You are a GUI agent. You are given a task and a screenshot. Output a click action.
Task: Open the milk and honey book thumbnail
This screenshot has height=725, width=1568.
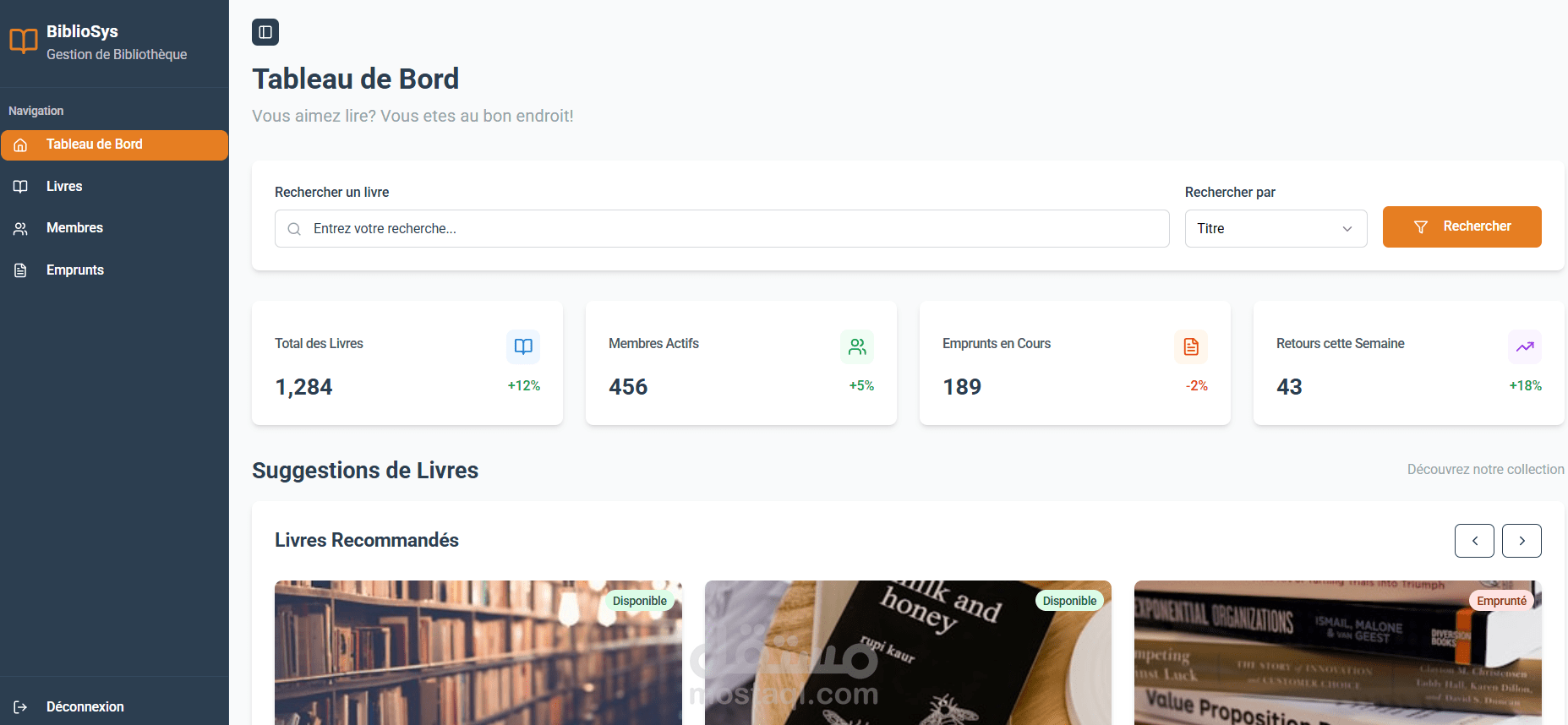click(908, 652)
